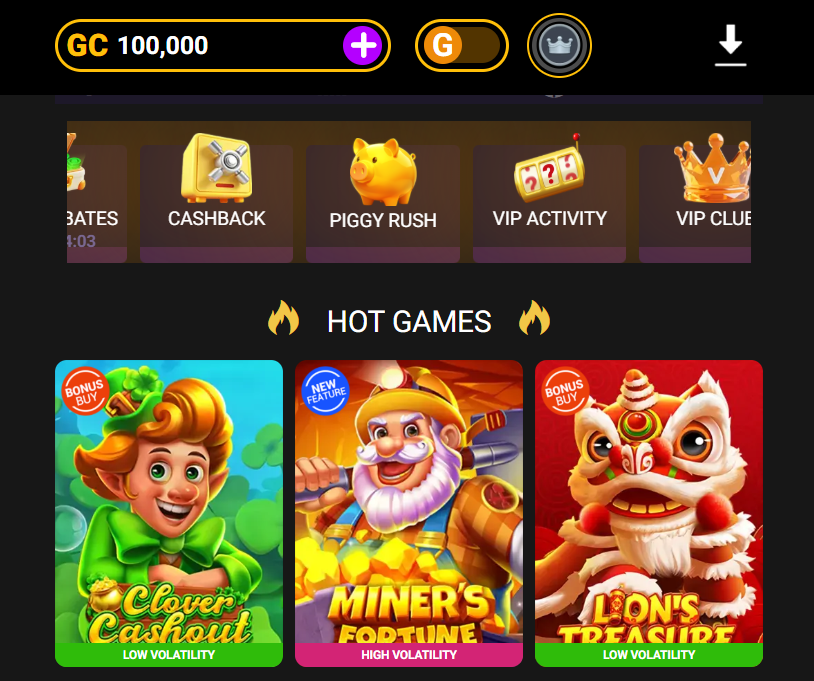
Task: Click Bonus Buy badge on Clover Cashout
Action: coord(86,391)
